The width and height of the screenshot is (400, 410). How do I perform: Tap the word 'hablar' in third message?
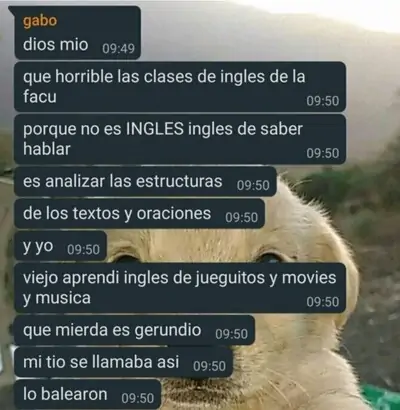click(47, 149)
